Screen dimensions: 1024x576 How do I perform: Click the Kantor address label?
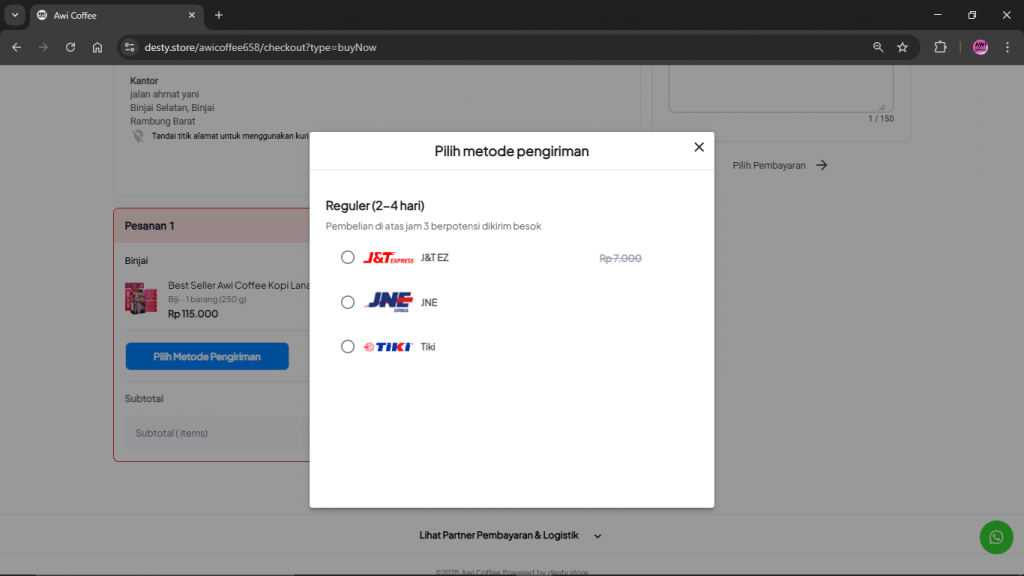(144, 81)
